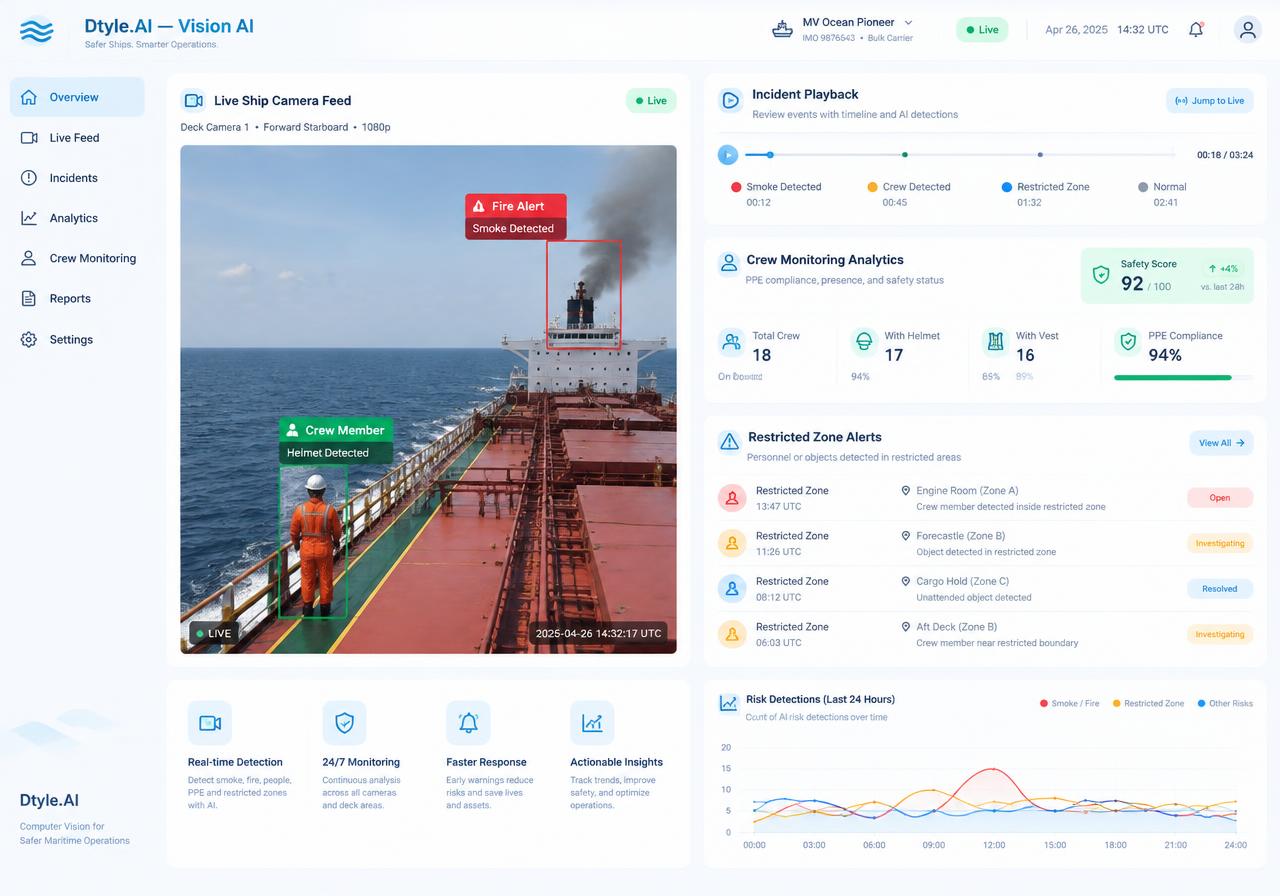This screenshot has width=1280, height=896.
Task: Toggle the Other Risks chart legend
Action: pyautogui.click(x=1225, y=703)
